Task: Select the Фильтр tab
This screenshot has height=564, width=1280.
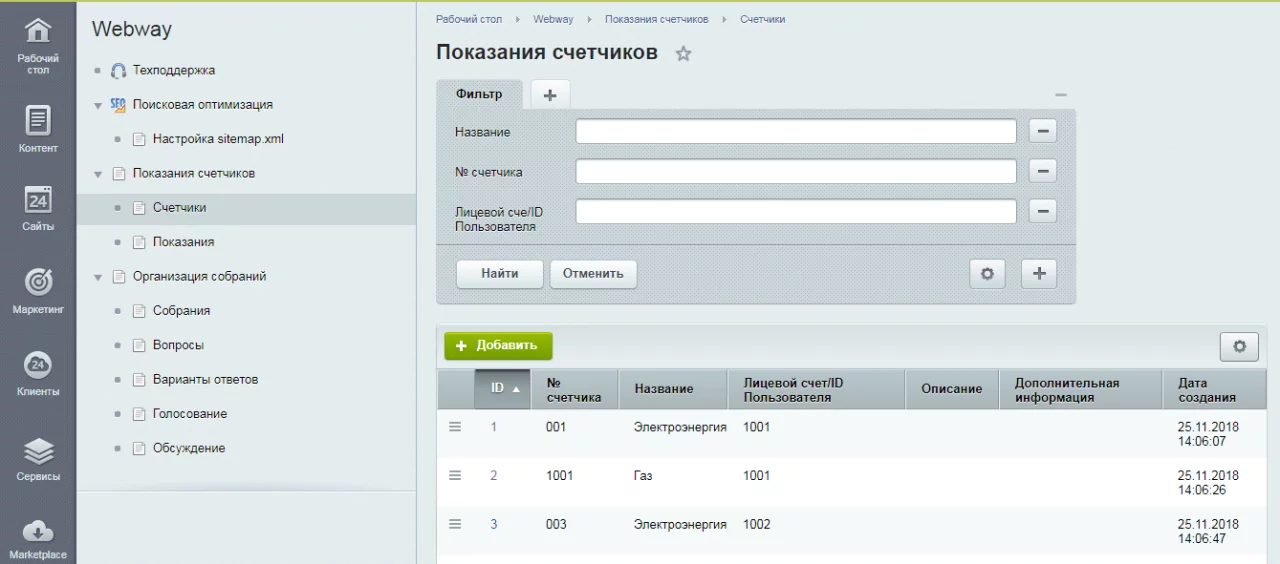Action: pyautogui.click(x=479, y=94)
